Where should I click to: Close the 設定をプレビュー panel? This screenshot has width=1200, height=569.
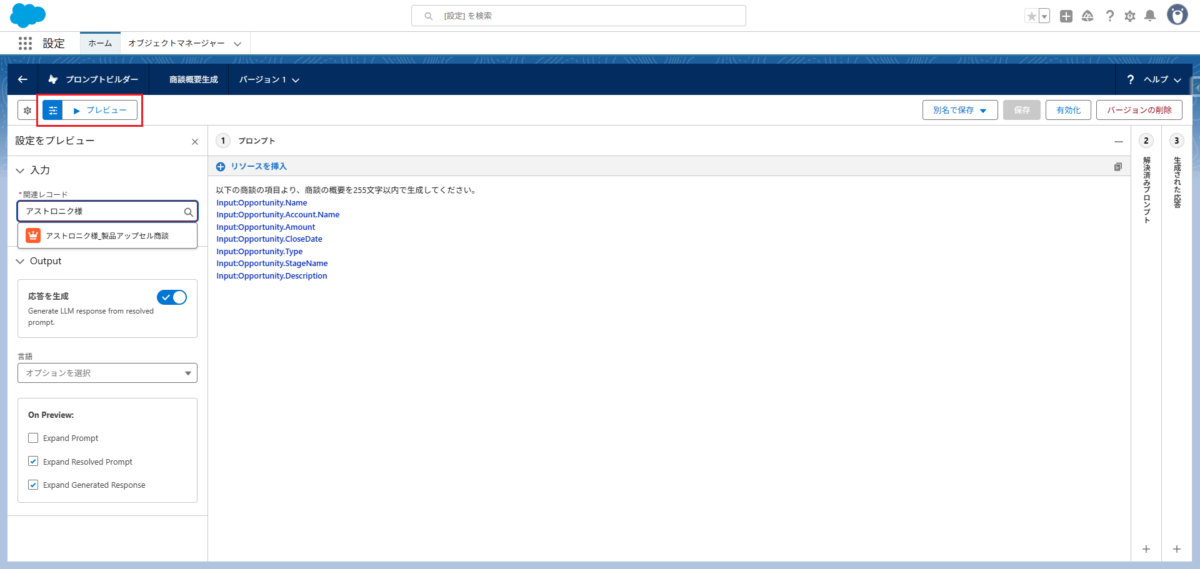pos(194,142)
